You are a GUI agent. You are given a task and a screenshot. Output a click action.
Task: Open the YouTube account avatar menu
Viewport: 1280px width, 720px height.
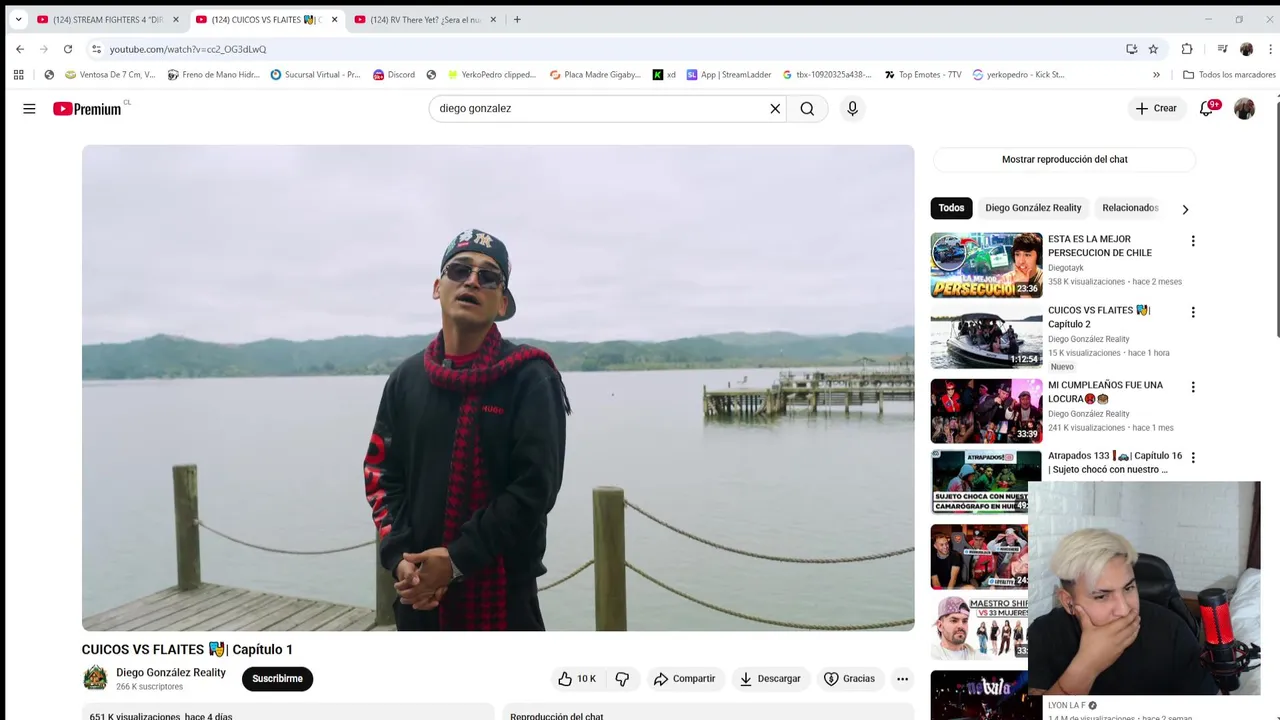click(x=1244, y=108)
